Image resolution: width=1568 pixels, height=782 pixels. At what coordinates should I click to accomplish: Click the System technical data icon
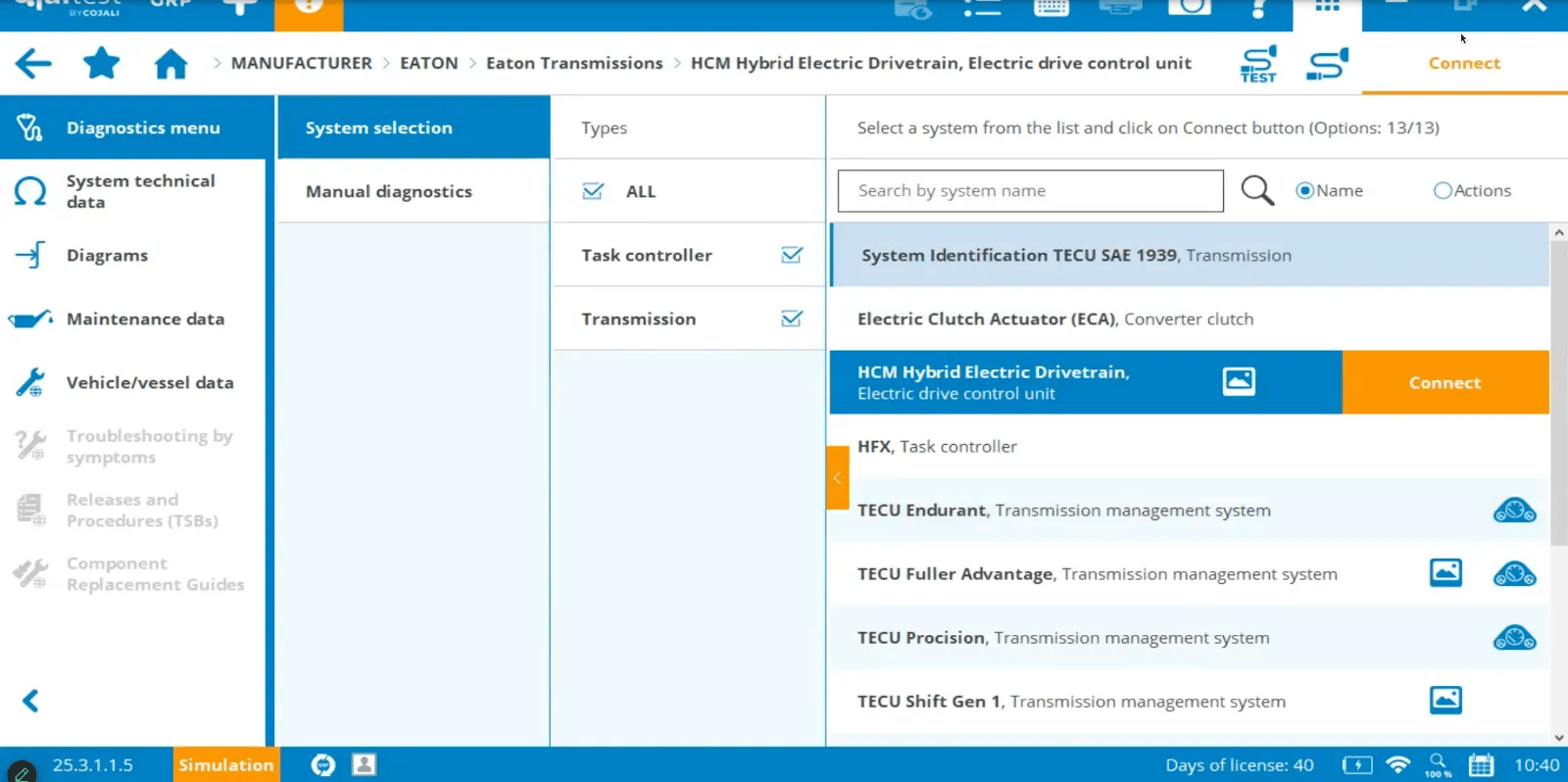(30, 191)
